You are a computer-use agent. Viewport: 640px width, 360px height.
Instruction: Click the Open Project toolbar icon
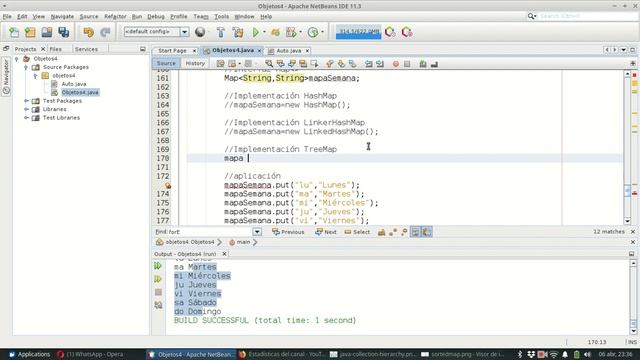pos(47,32)
